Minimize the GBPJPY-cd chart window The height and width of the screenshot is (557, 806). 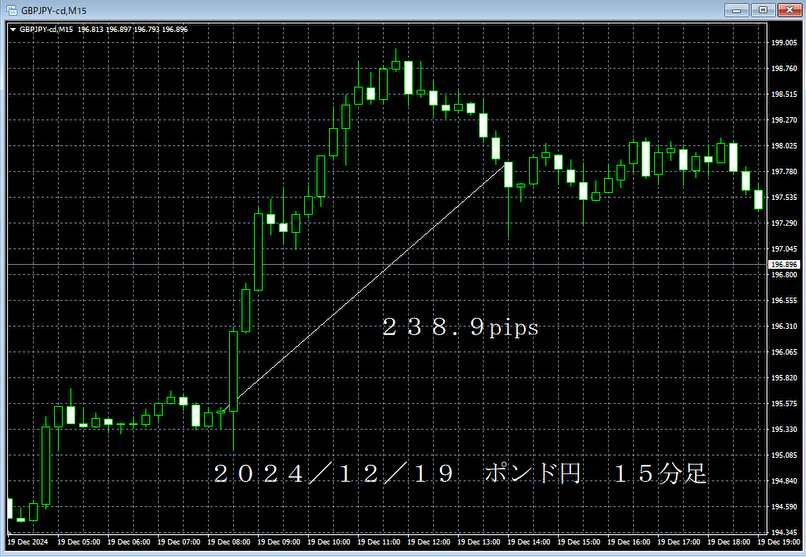(742, 9)
